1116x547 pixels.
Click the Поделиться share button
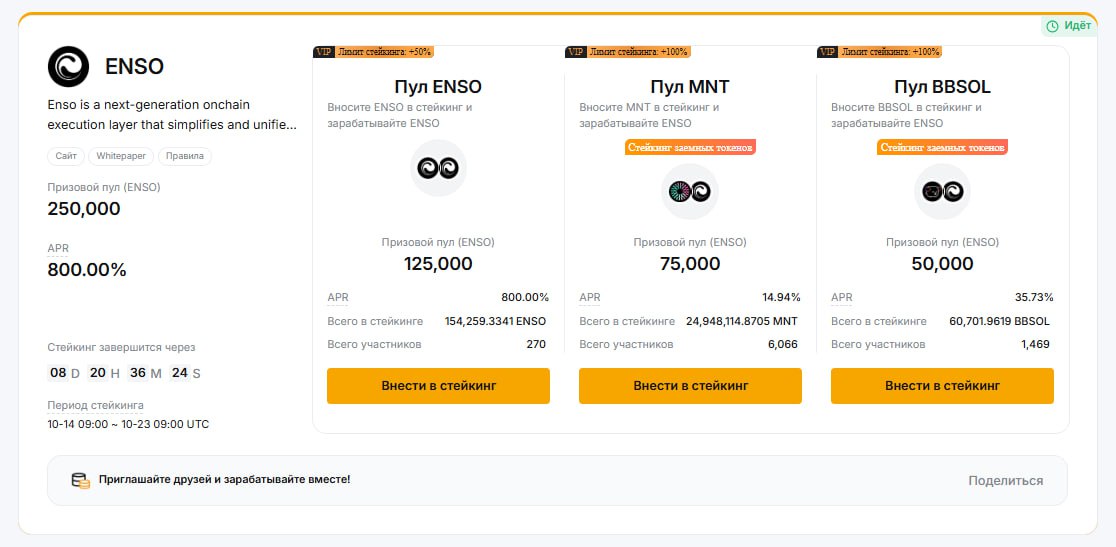click(1005, 480)
